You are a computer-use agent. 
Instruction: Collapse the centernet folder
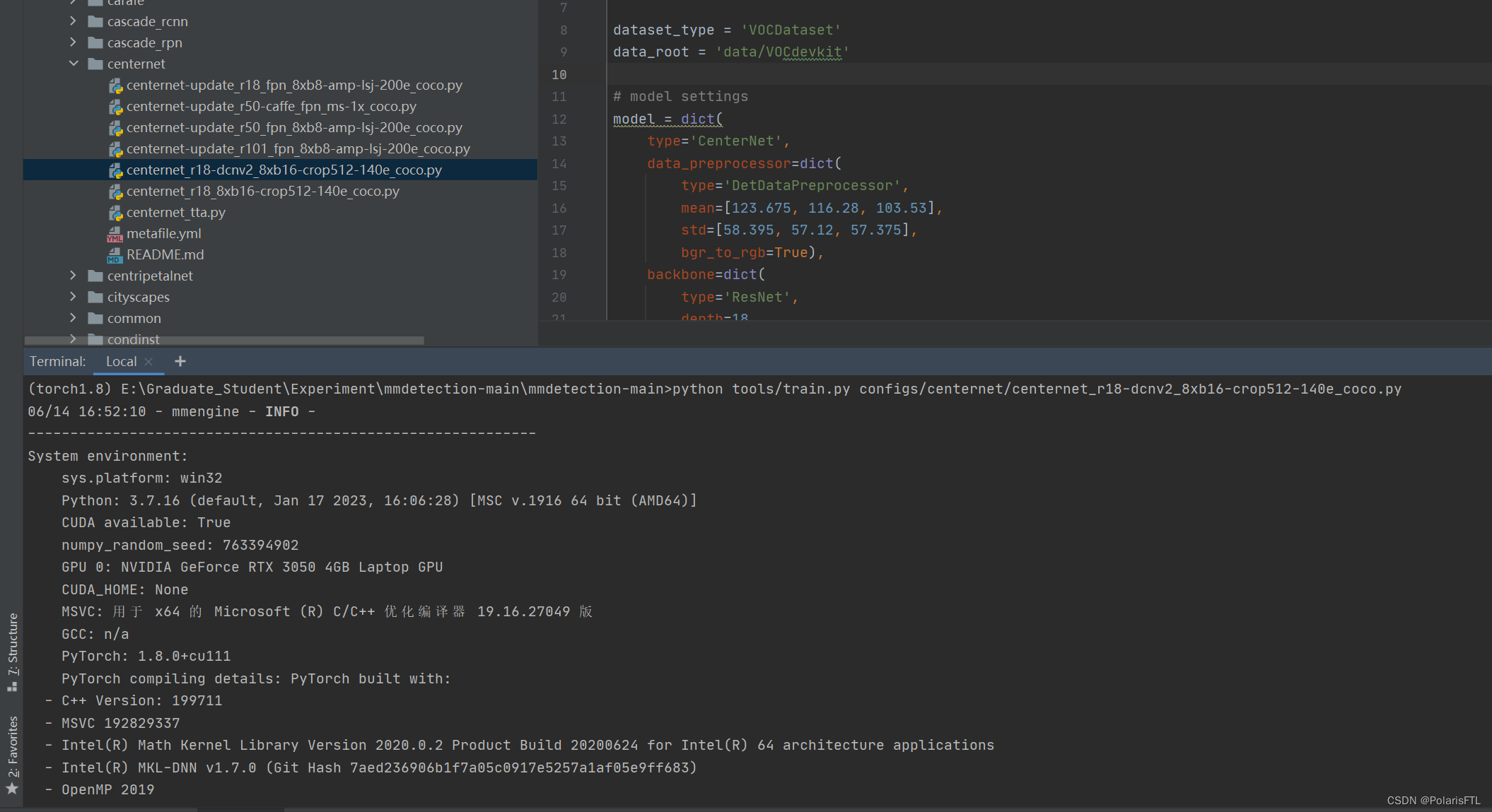click(x=74, y=64)
